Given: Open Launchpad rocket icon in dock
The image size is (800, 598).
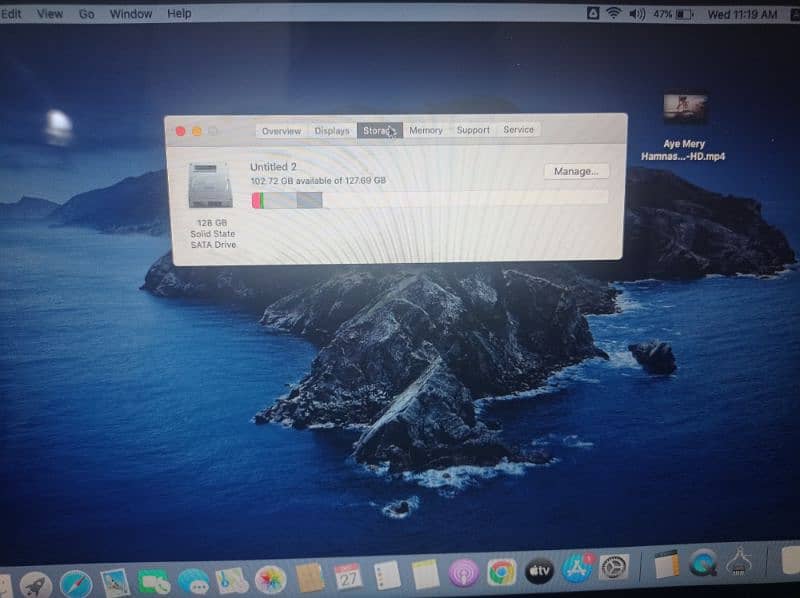Looking at the screenshot, I should pyautogui.click(x=36, y=585).
